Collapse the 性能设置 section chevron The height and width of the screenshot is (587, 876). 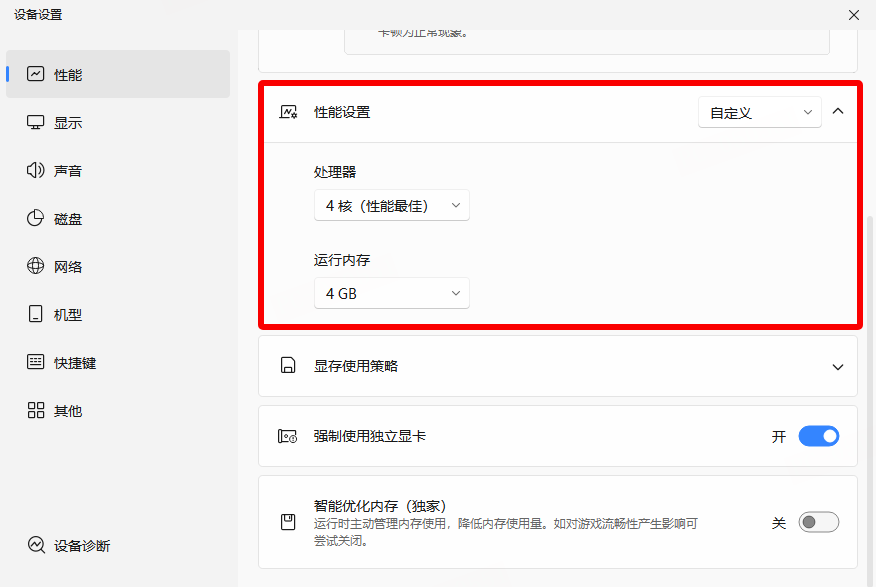point(838,112)
